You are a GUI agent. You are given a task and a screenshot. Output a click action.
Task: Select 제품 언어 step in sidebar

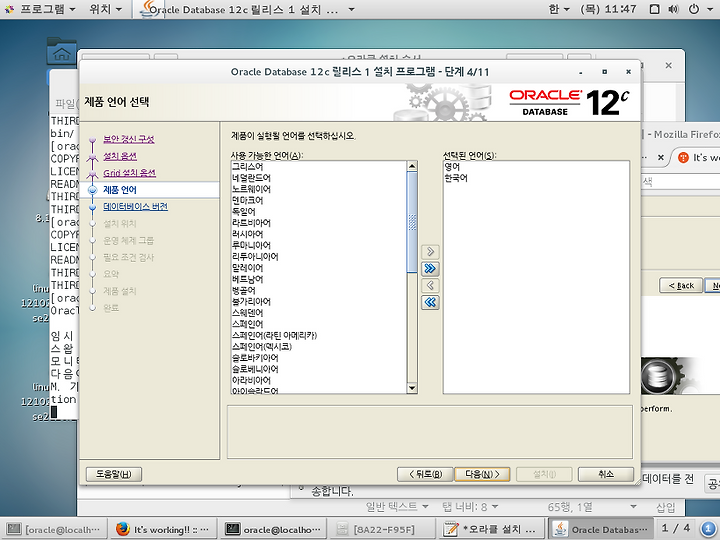coord(120,190)
